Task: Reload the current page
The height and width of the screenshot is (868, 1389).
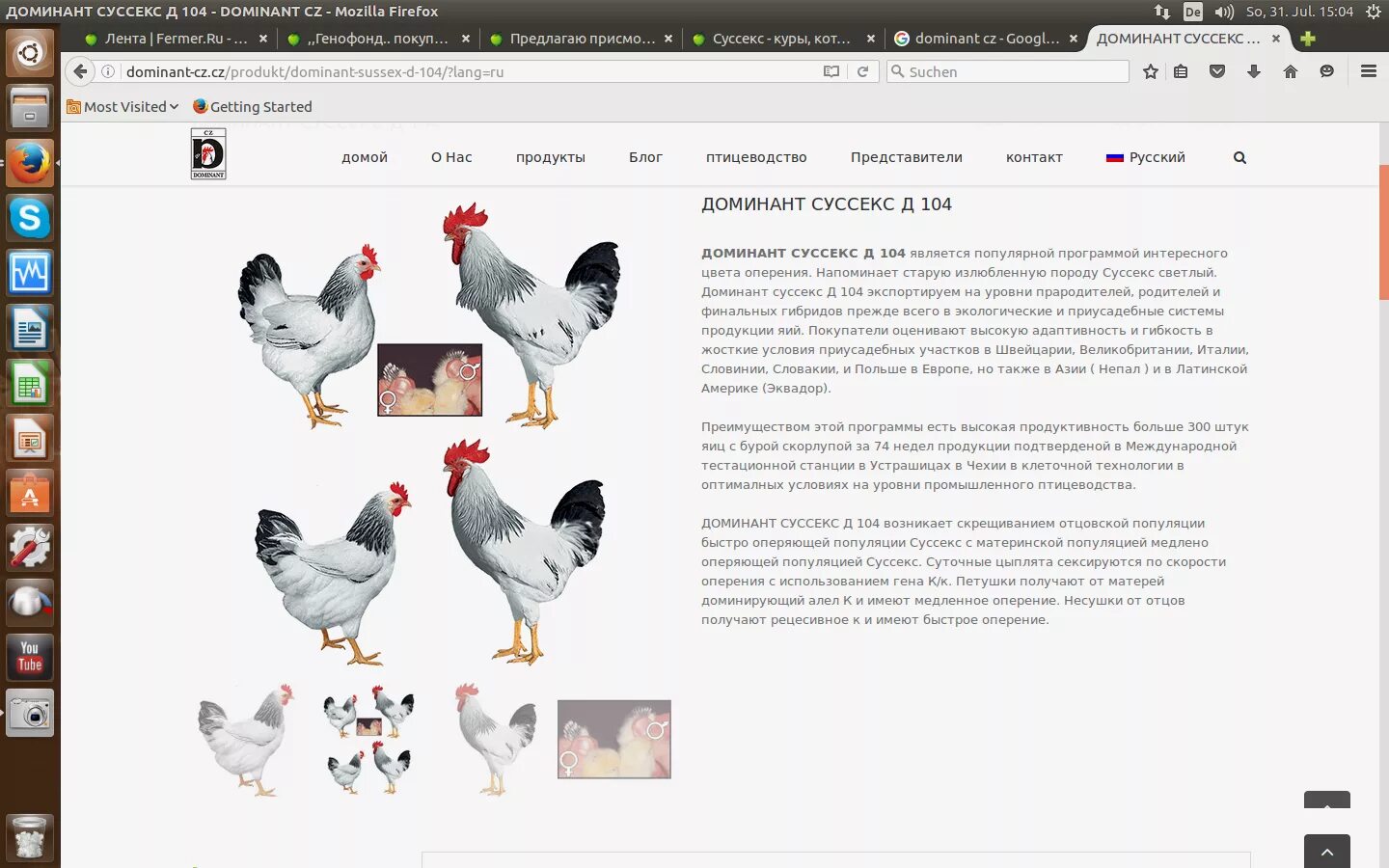Action: coord(862,71)
